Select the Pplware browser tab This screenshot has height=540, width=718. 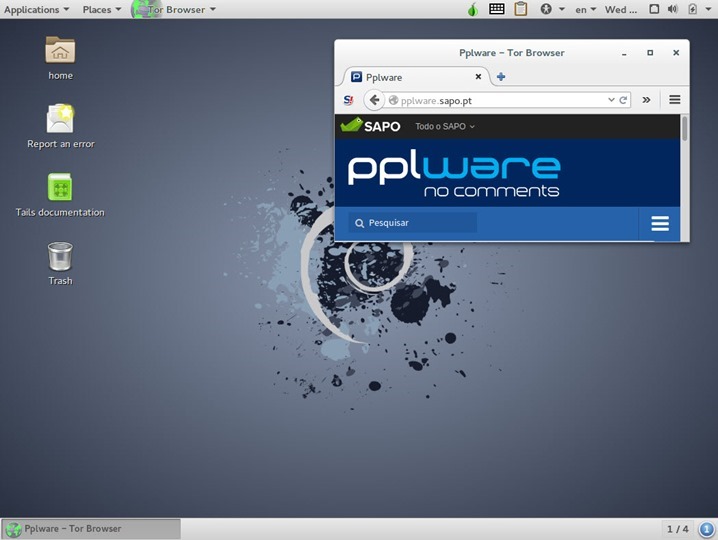[x=410, y=77]
